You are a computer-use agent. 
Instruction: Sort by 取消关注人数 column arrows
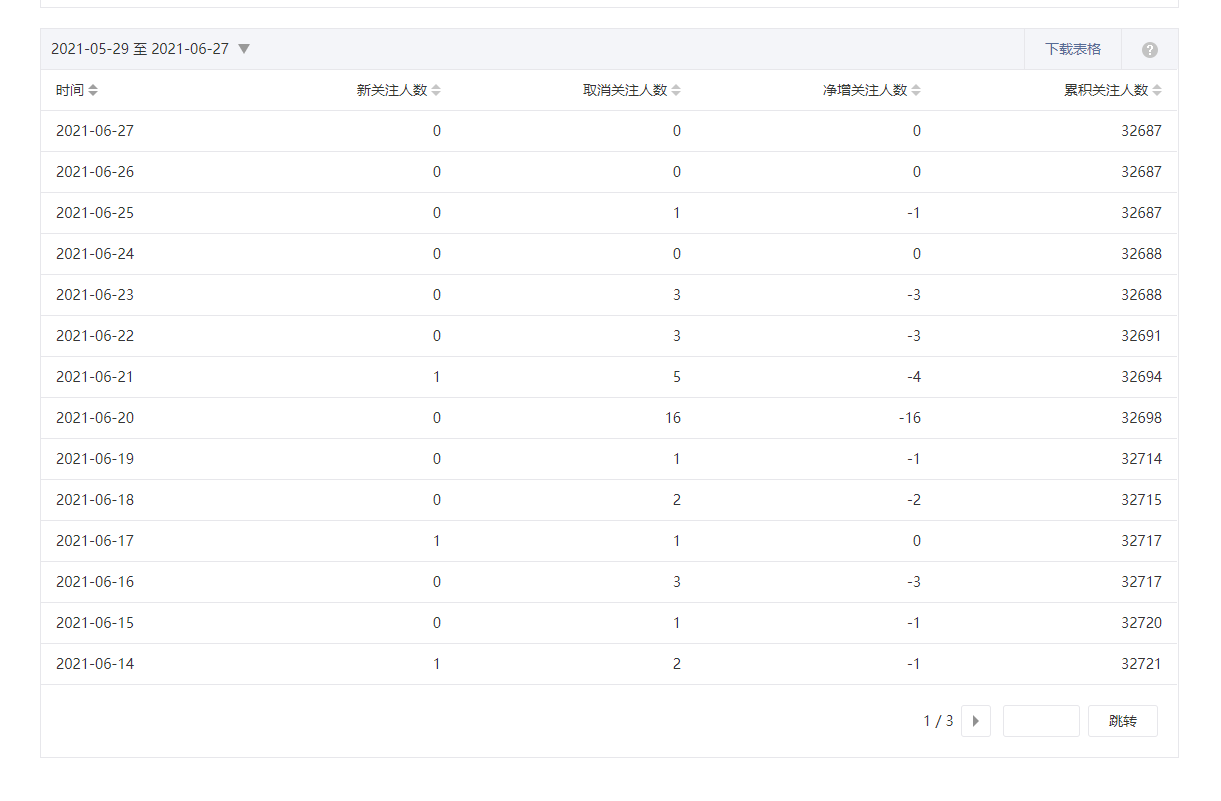676,91
